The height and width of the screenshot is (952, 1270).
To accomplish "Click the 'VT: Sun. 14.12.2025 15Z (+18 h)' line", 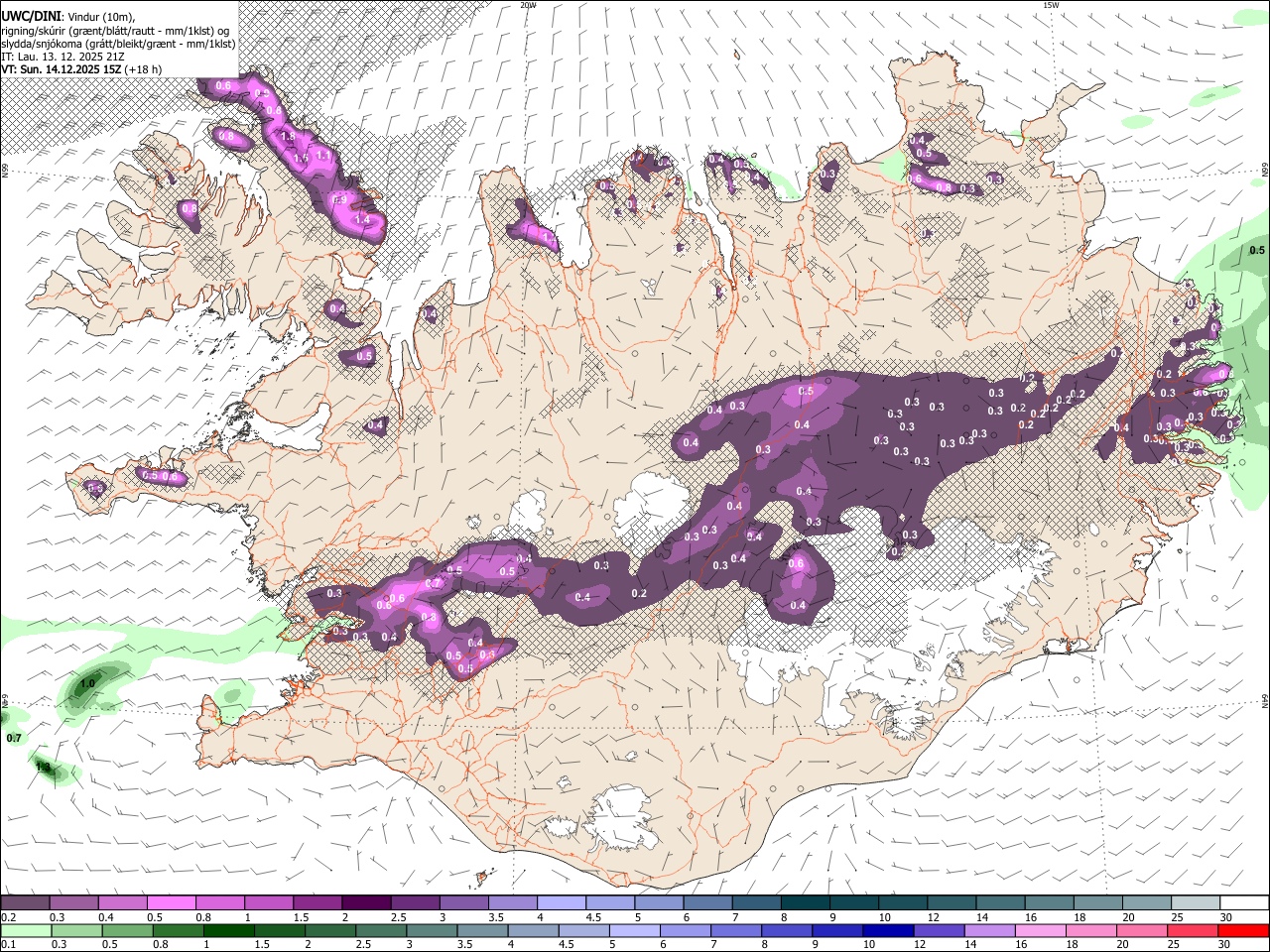I will coord(81,69).
